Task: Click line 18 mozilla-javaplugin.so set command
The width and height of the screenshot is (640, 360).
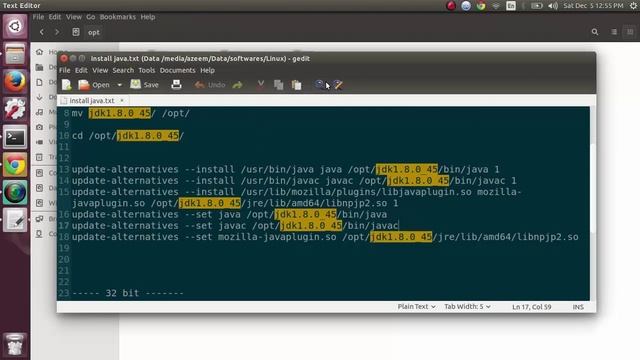Action: pyautogui.click(x=325, y=237)
